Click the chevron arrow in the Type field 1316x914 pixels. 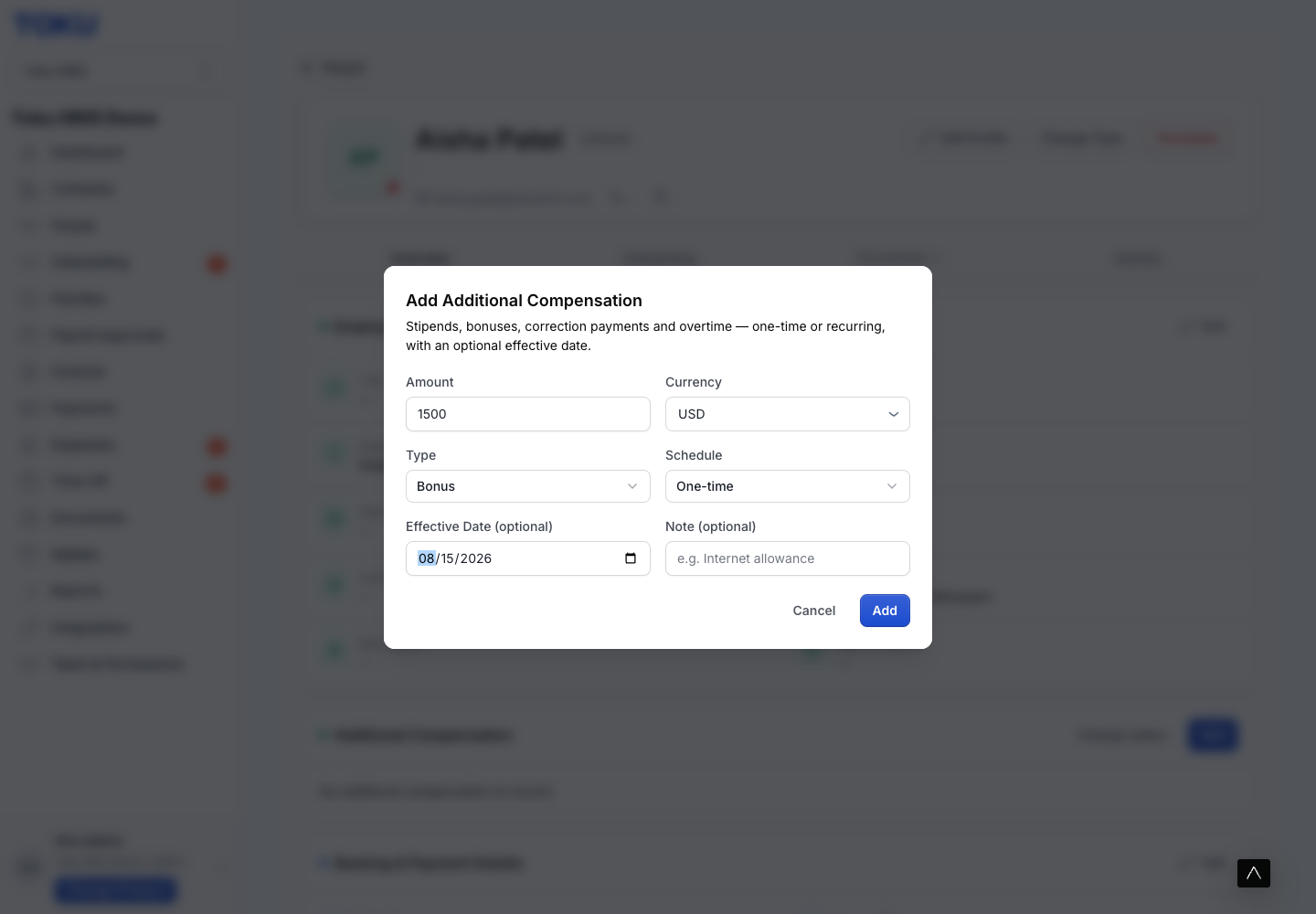pyautogui.click(x=632, y=486)
